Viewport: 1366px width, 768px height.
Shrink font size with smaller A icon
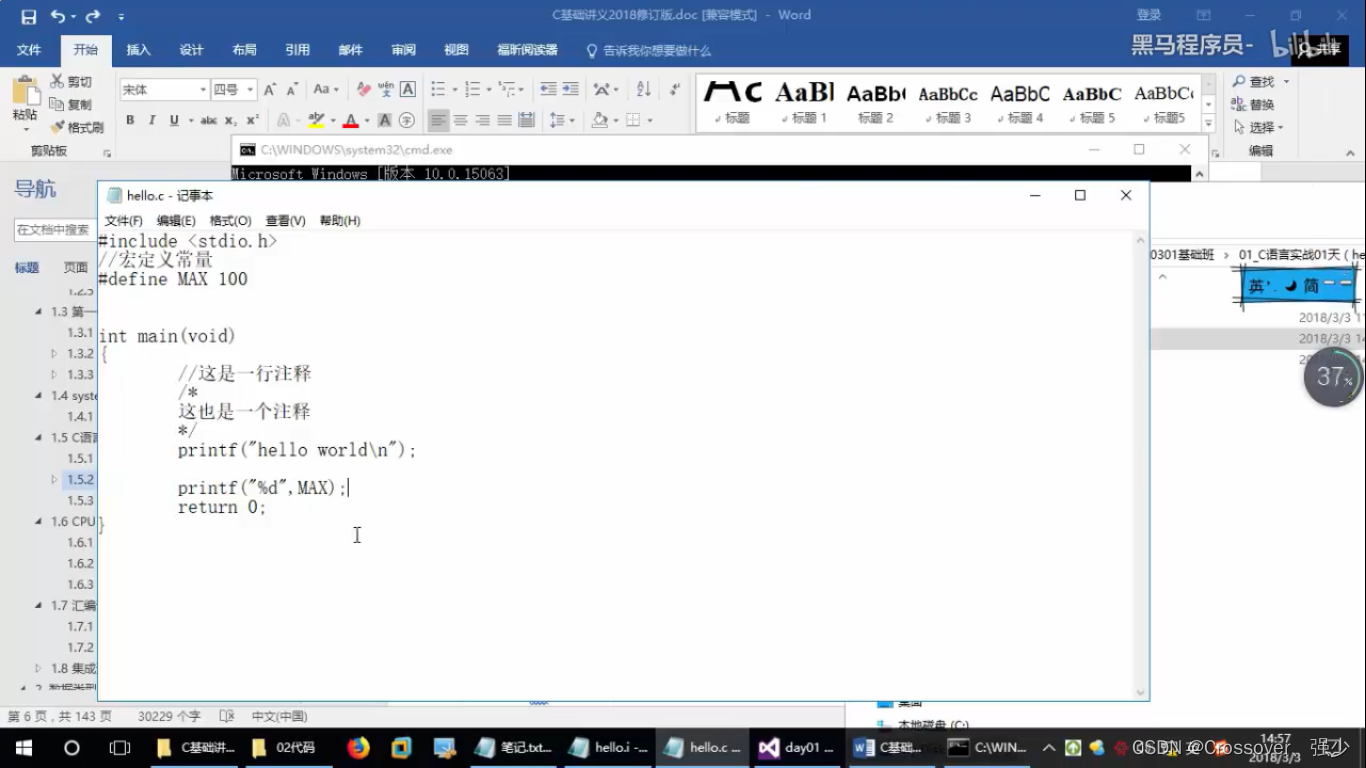point(291,90)
